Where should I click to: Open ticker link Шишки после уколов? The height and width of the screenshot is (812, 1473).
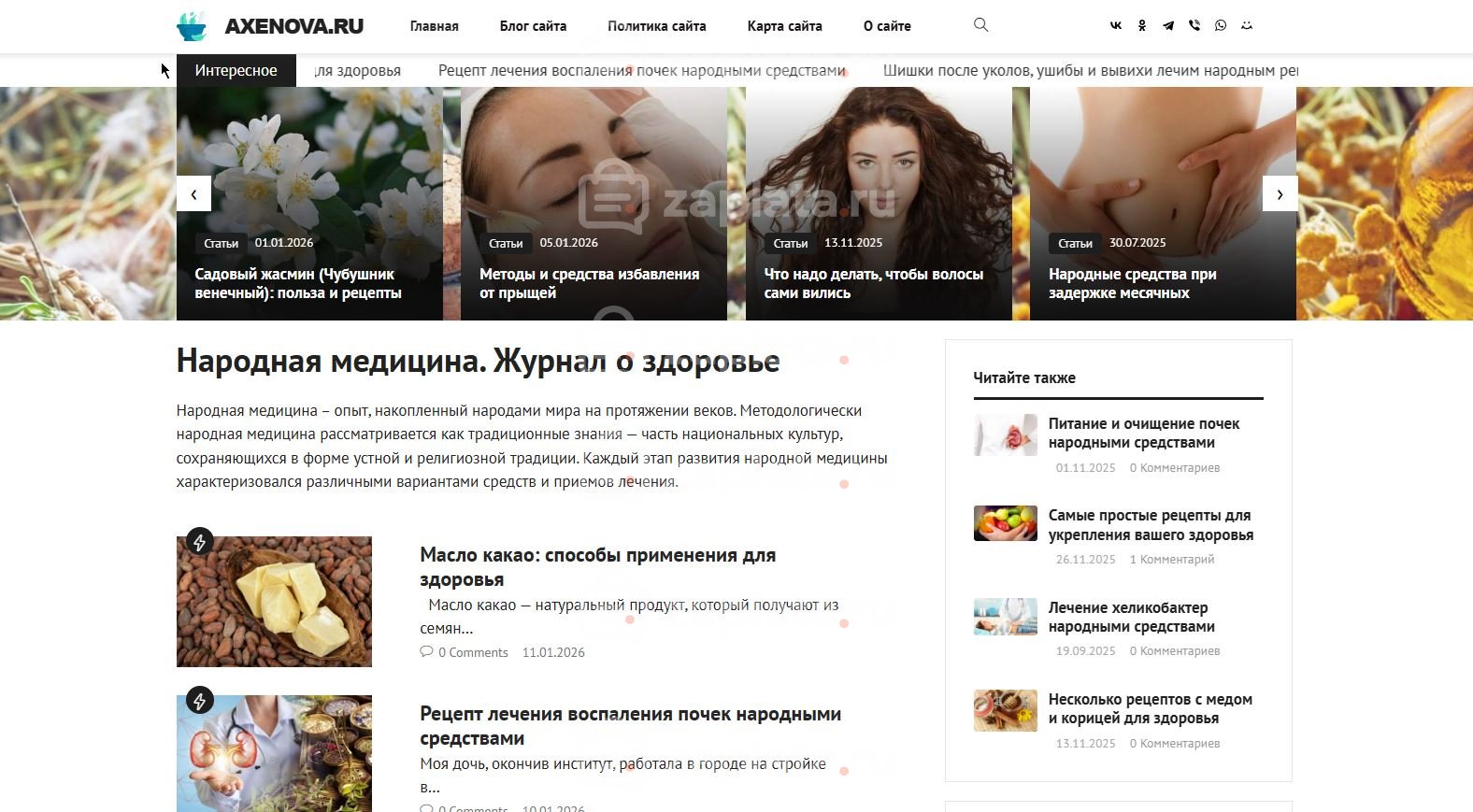[x=1091, y=70]
